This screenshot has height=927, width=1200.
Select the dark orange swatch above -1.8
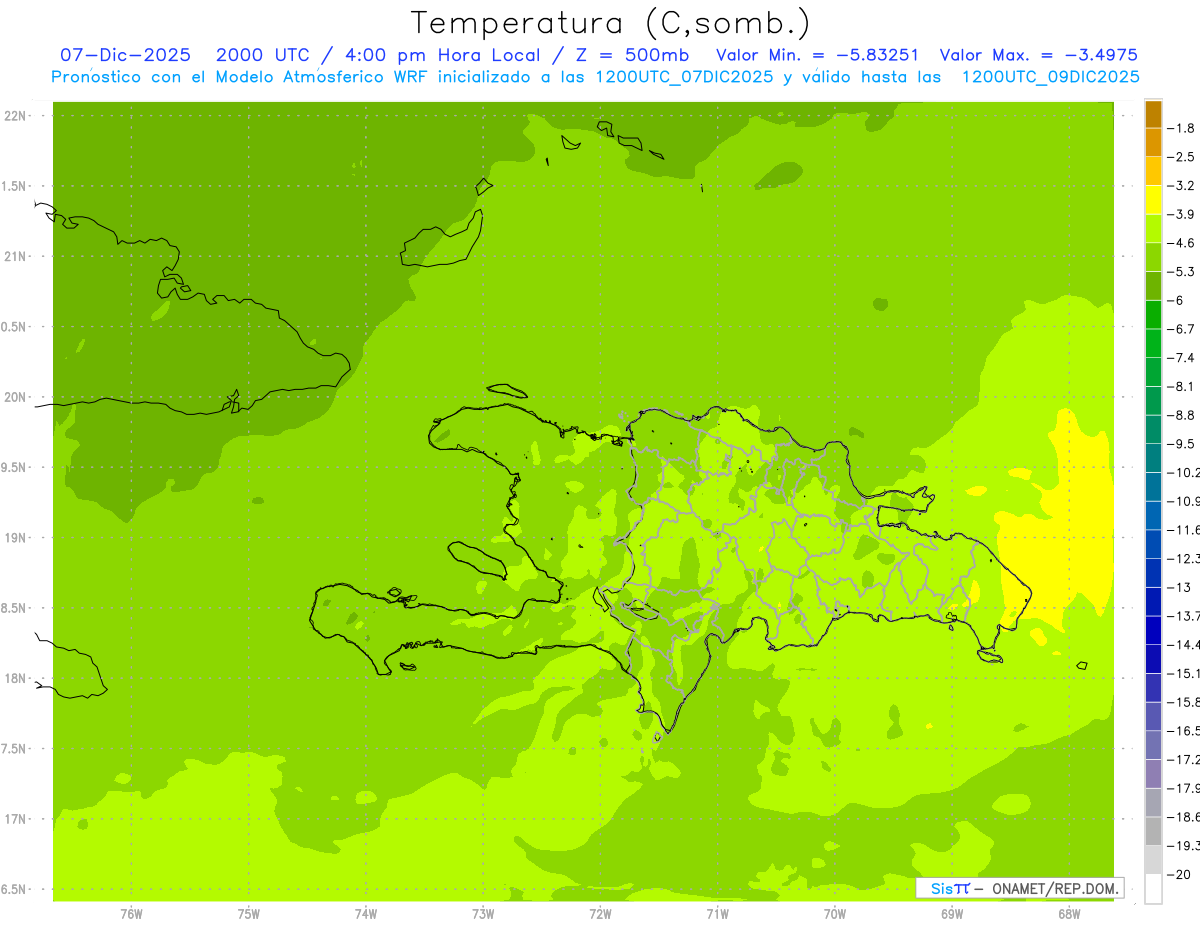[x=1153, y=114]
